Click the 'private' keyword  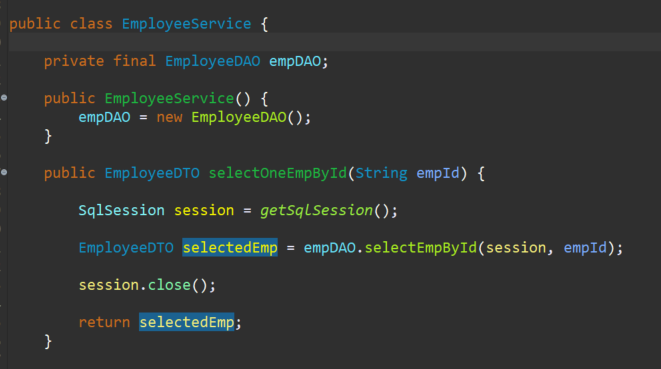(74, 61)
